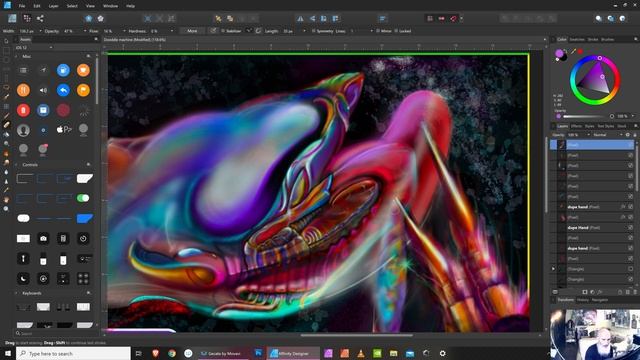Viewport: 640px width, 360px height.
Task: Select the speaker volume asset
Action: (x=43, y=90)
